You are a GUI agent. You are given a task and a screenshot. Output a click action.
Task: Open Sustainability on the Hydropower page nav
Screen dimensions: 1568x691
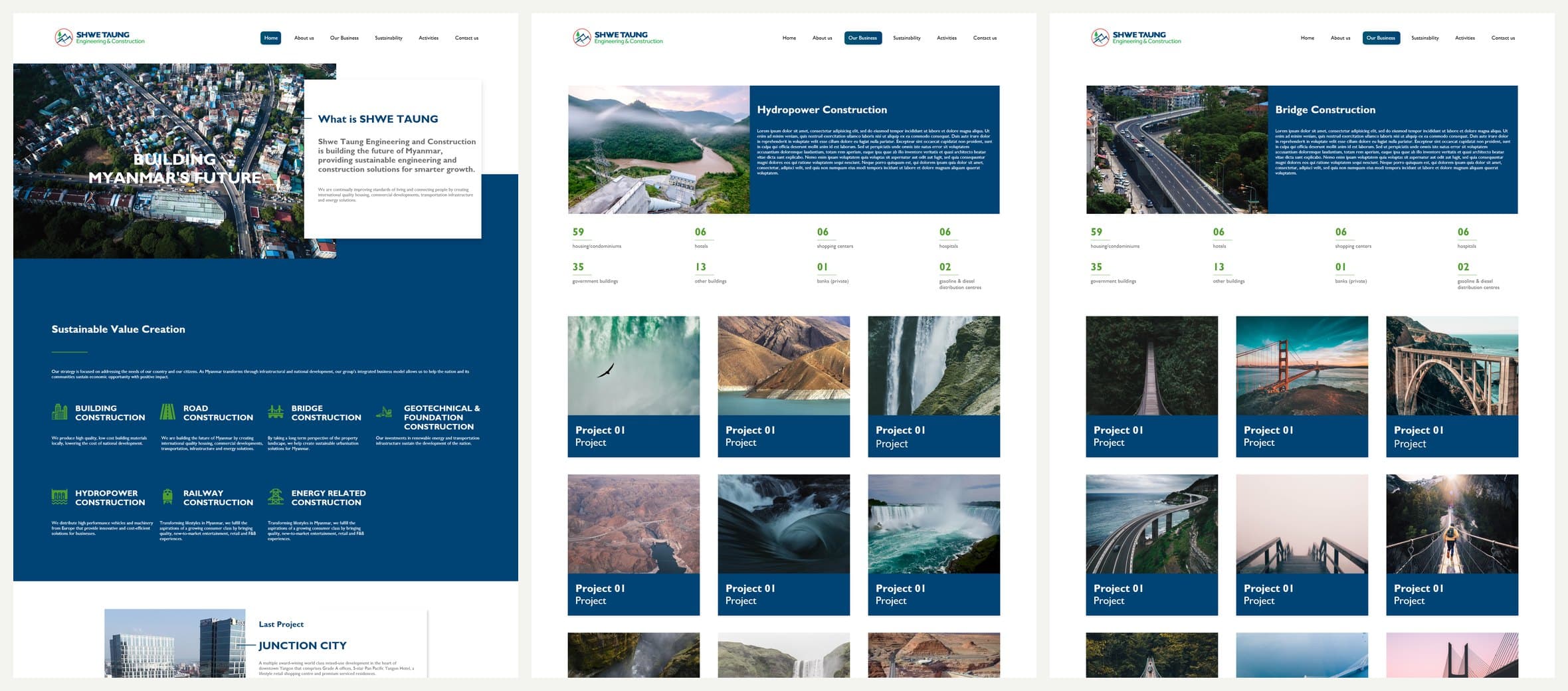click(x=907, y=38)
